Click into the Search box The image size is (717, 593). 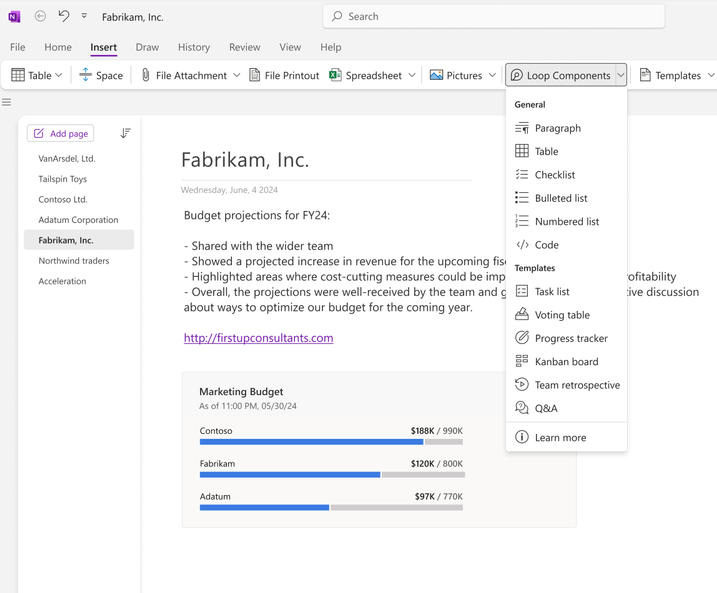(x=494, y=16)
